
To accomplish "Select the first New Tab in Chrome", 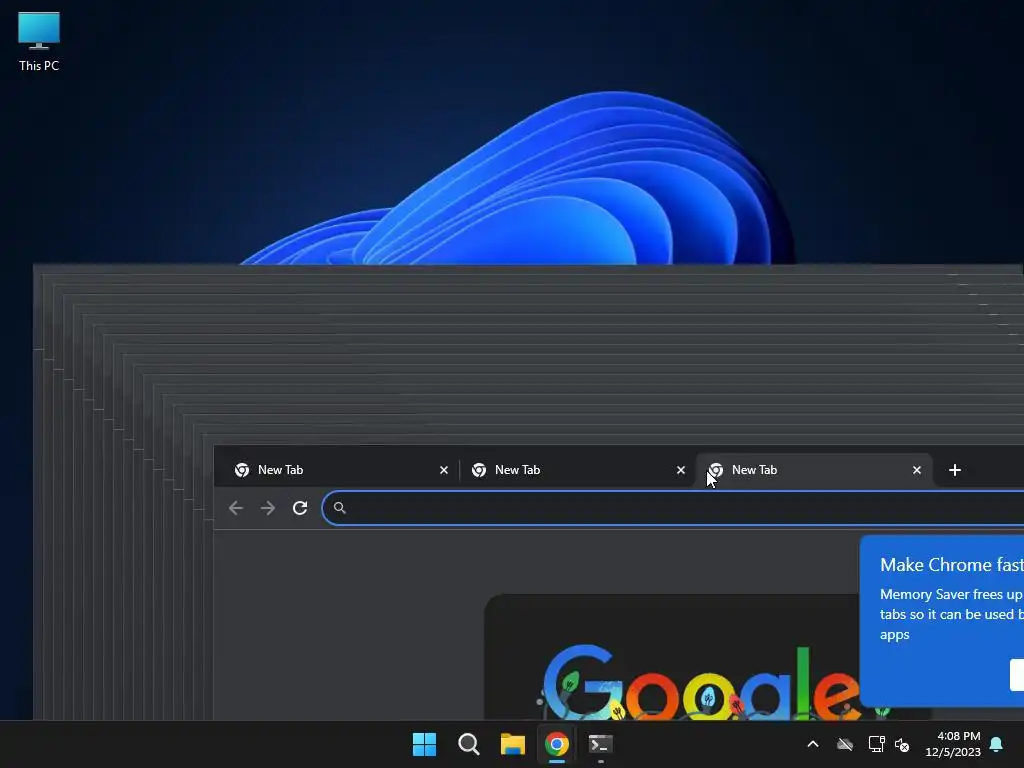I will click(x=339, y=470).
